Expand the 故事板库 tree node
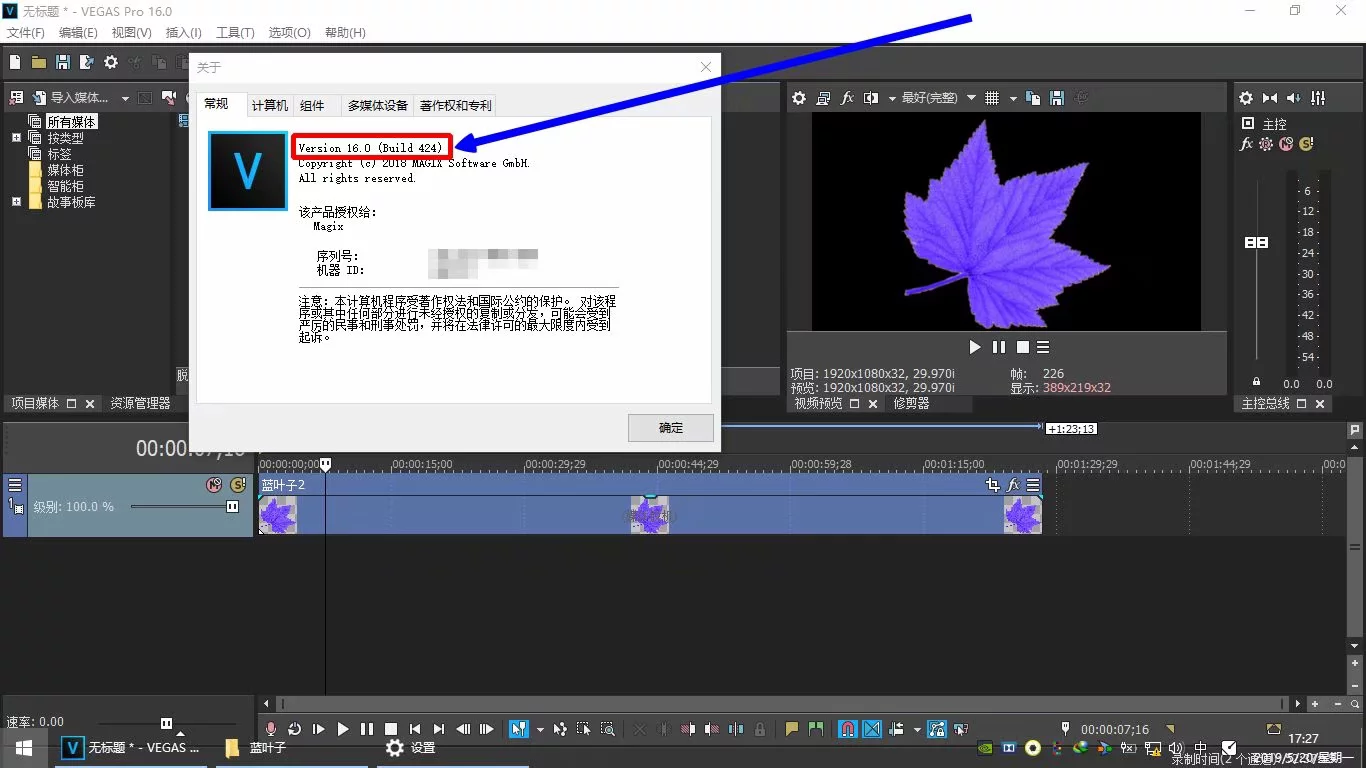The height and width of the screenshot is (768, 1366). click(16, 202)
